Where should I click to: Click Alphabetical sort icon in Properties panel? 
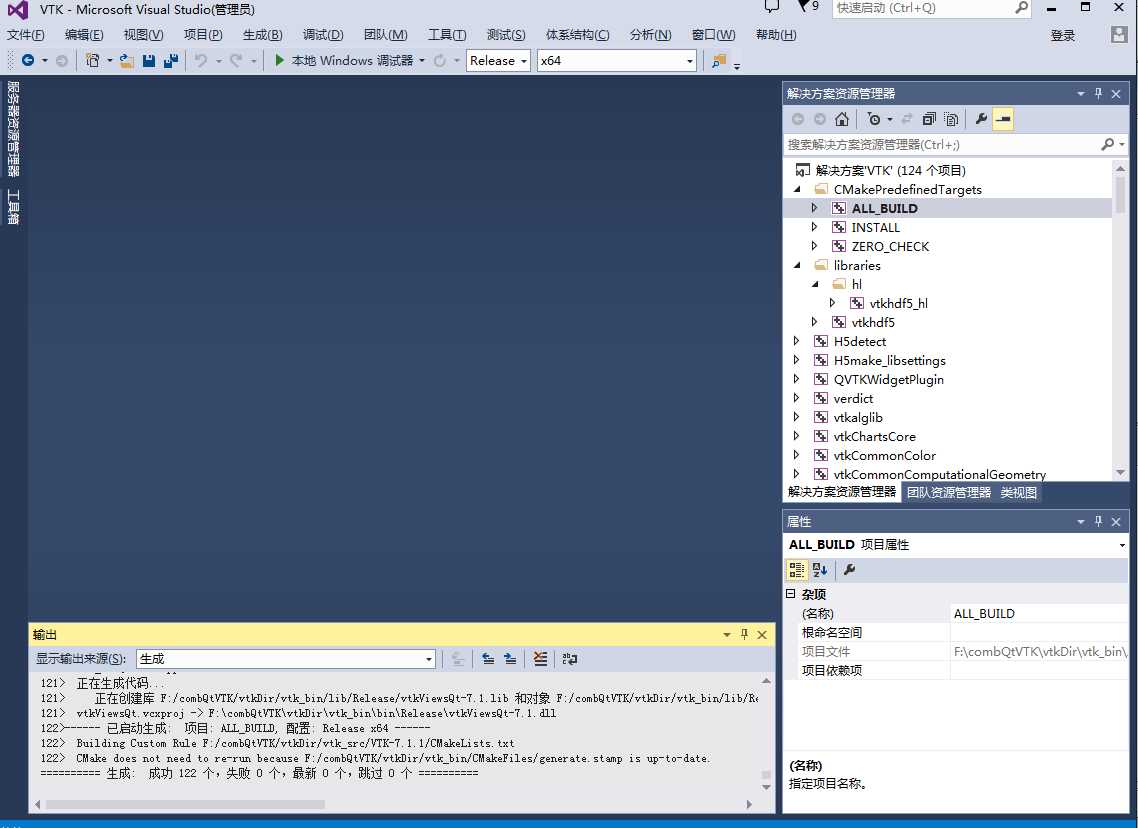[820, 570]
